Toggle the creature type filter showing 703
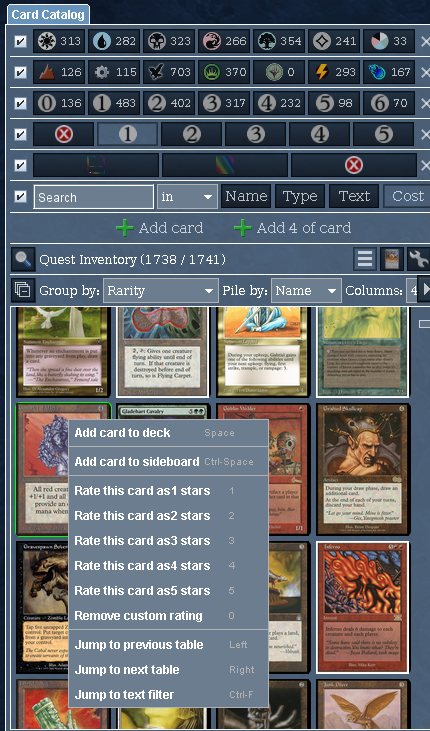Screen dimensions: 430x731 169,72
